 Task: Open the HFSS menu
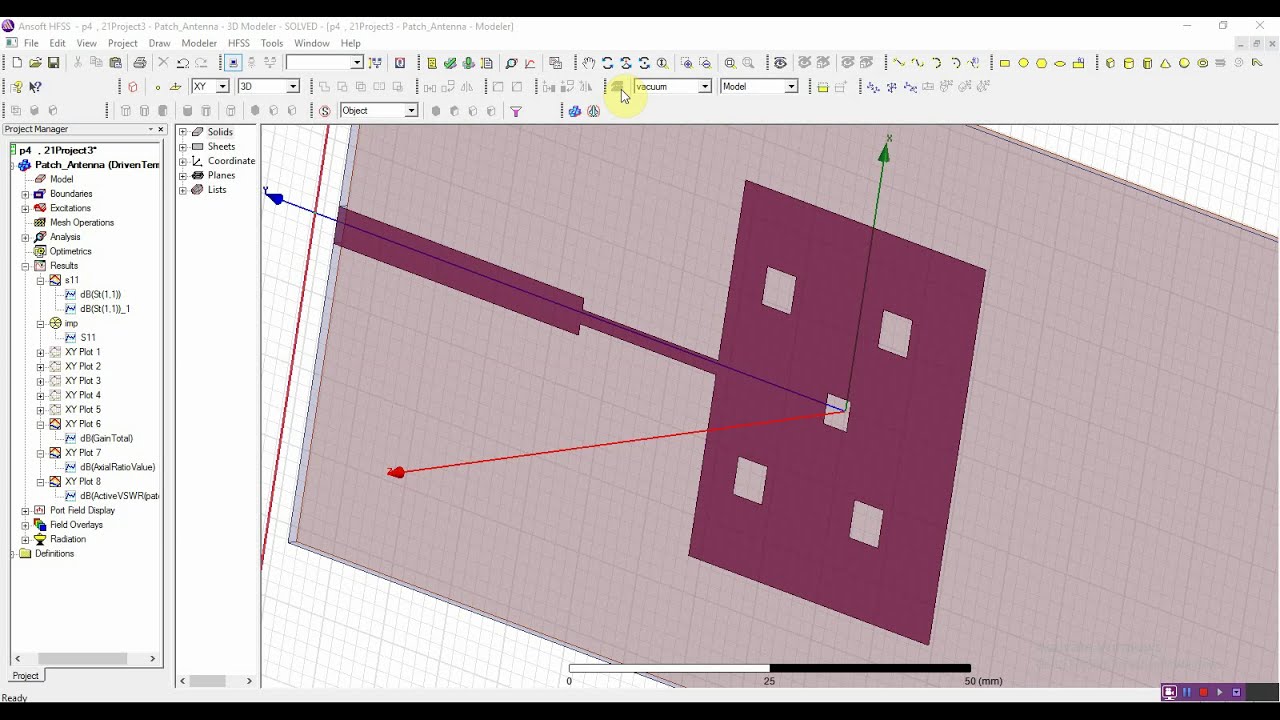click(239, 44)
